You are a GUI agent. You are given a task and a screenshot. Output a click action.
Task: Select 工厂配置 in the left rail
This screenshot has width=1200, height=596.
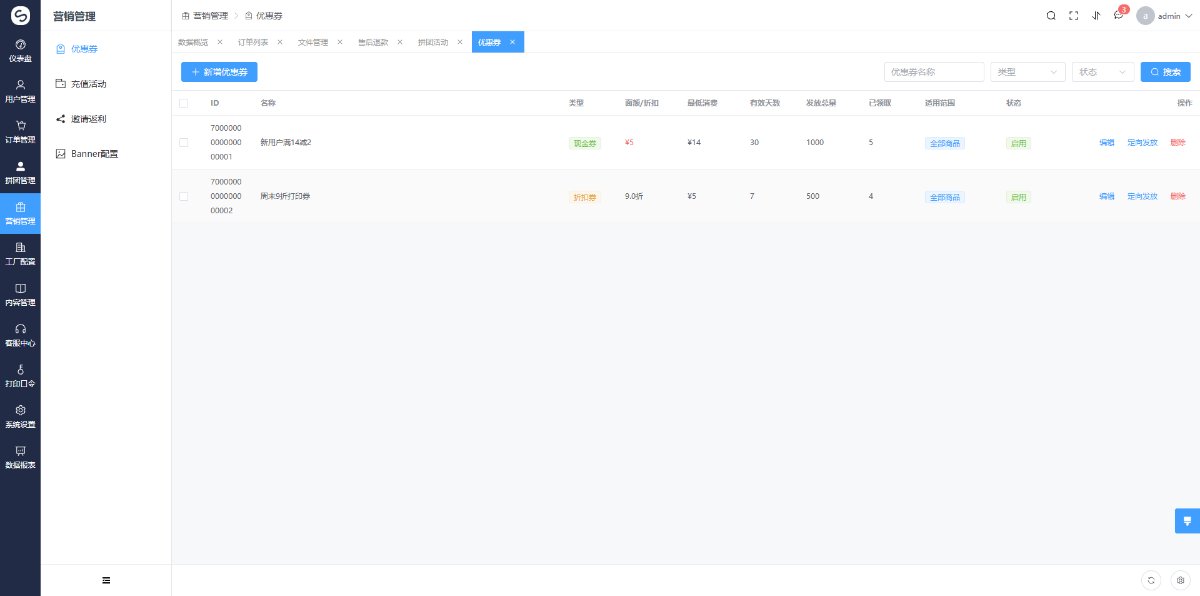(x=20, y=254)
